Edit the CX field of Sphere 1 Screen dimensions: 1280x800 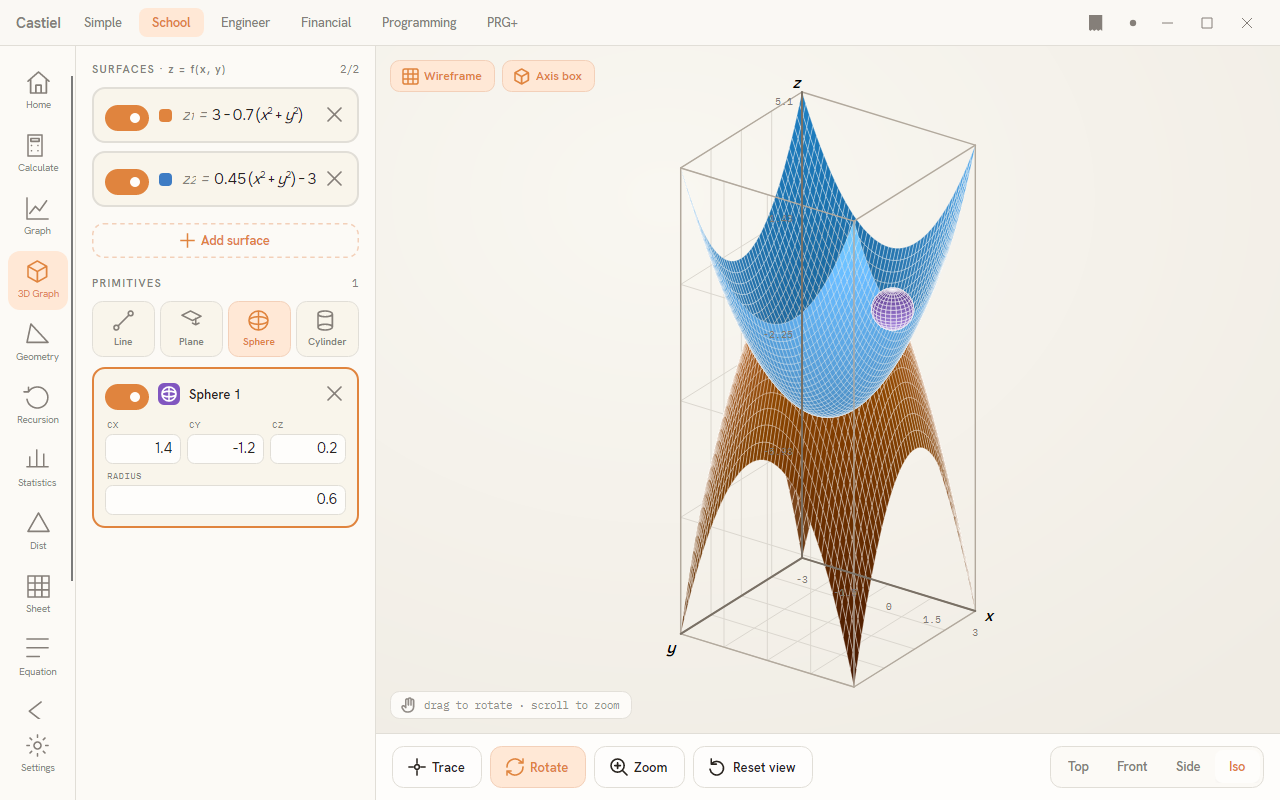point(143,448)
